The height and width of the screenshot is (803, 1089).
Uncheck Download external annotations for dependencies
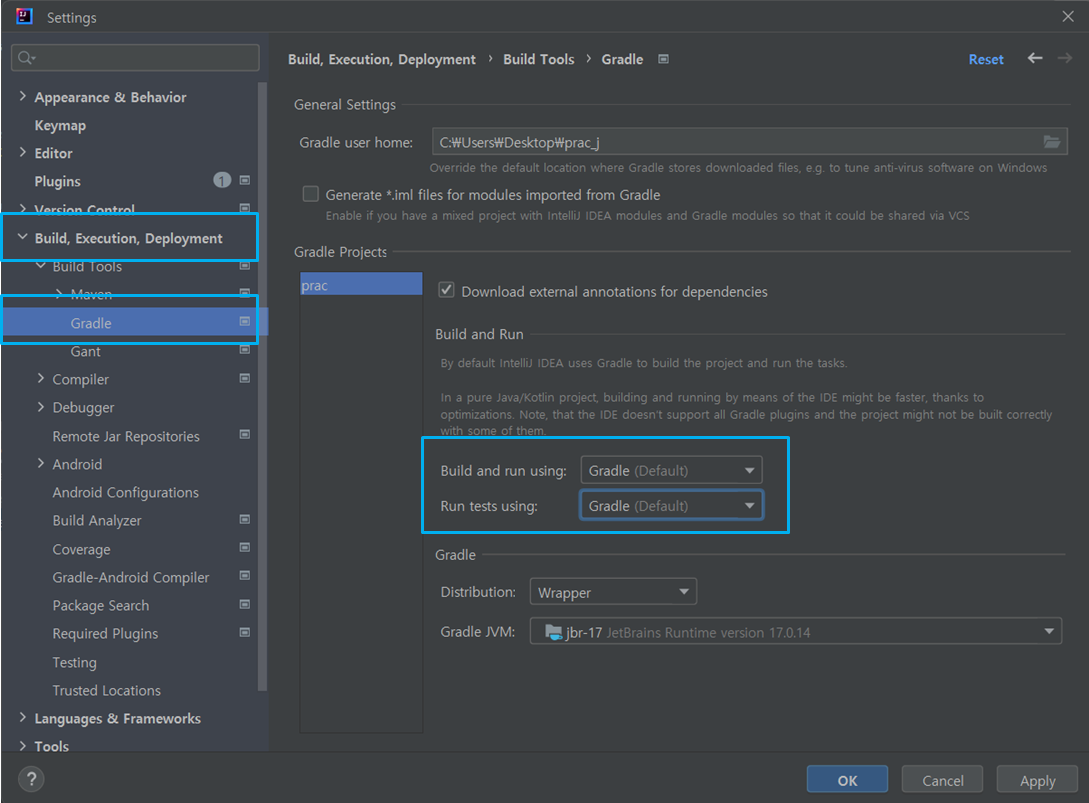coord(447,290)
